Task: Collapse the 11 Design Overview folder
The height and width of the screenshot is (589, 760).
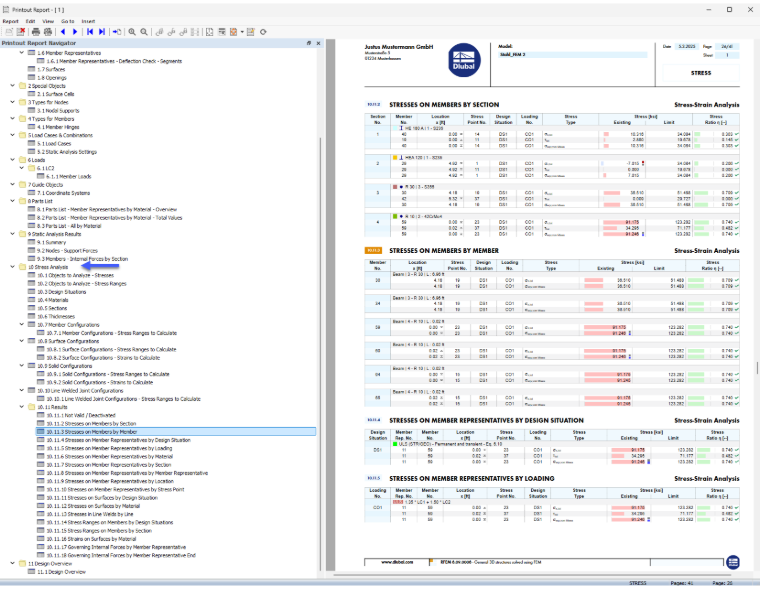Action: (x=13, y=563)
